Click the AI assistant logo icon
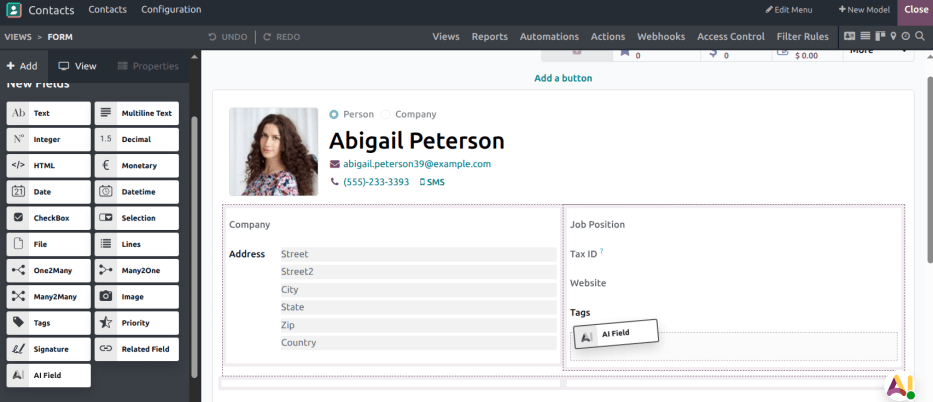The height and width of the screenshot is (402, 933). tap(900, 384)
